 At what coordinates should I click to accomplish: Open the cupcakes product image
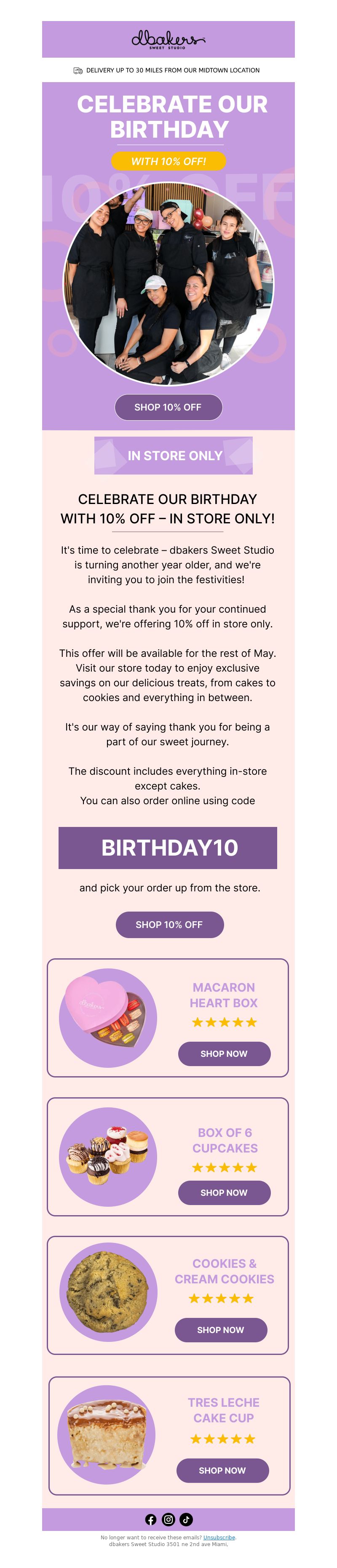108,1157
